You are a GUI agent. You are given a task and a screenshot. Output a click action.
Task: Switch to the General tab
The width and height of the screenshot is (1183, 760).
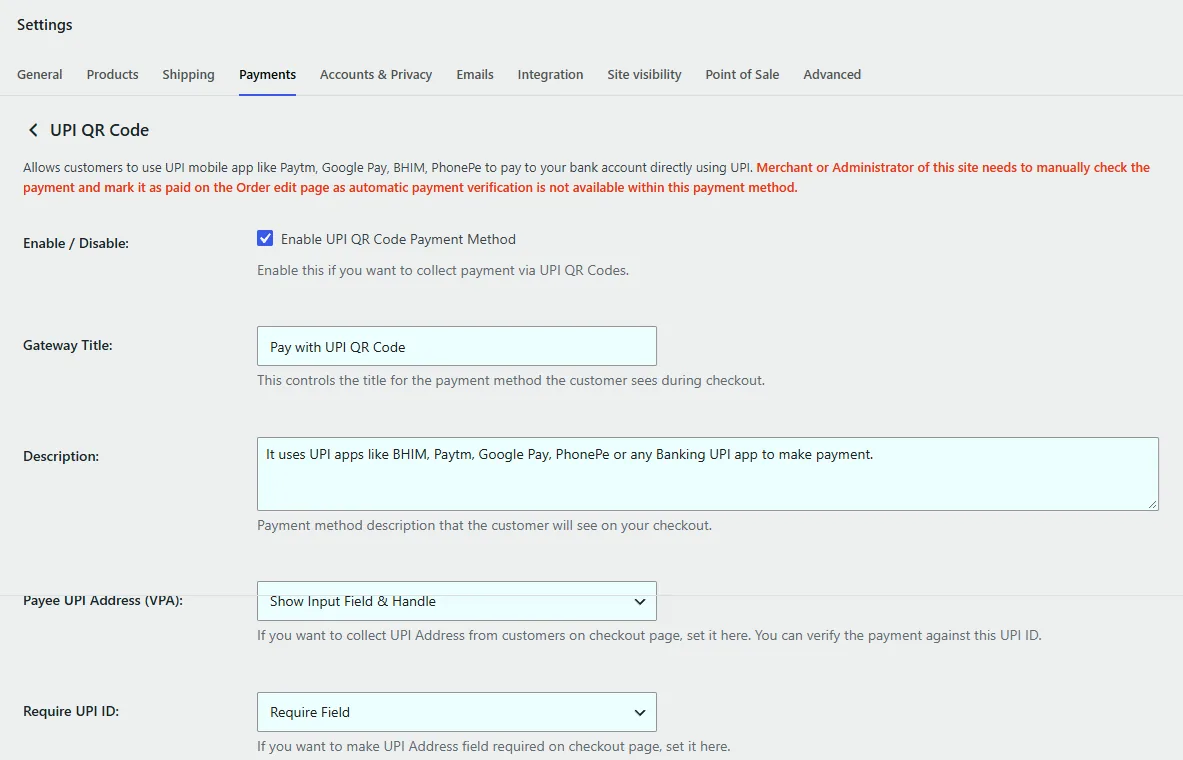pos(40,74)
